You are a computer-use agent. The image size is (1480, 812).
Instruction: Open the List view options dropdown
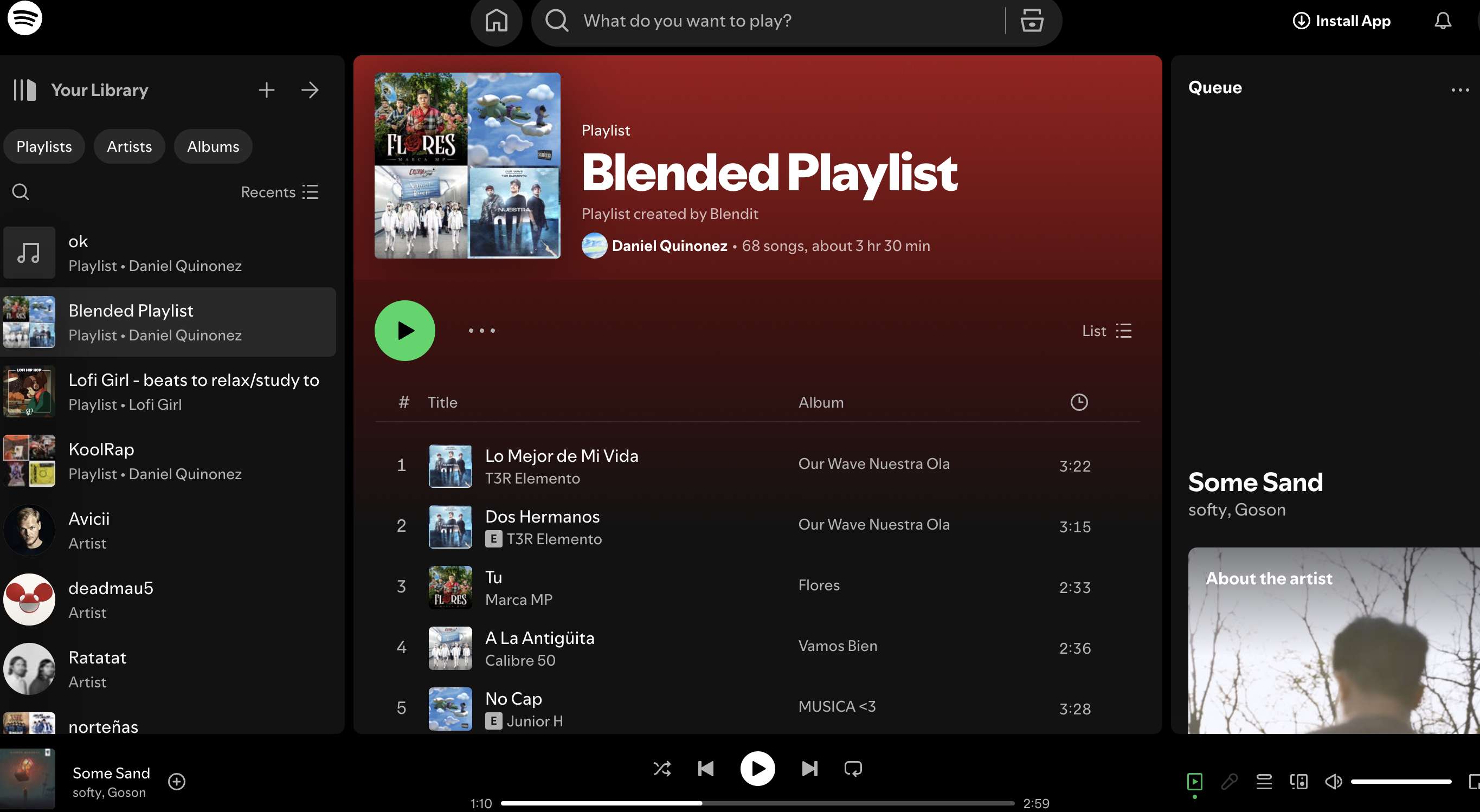point(1106,331)
